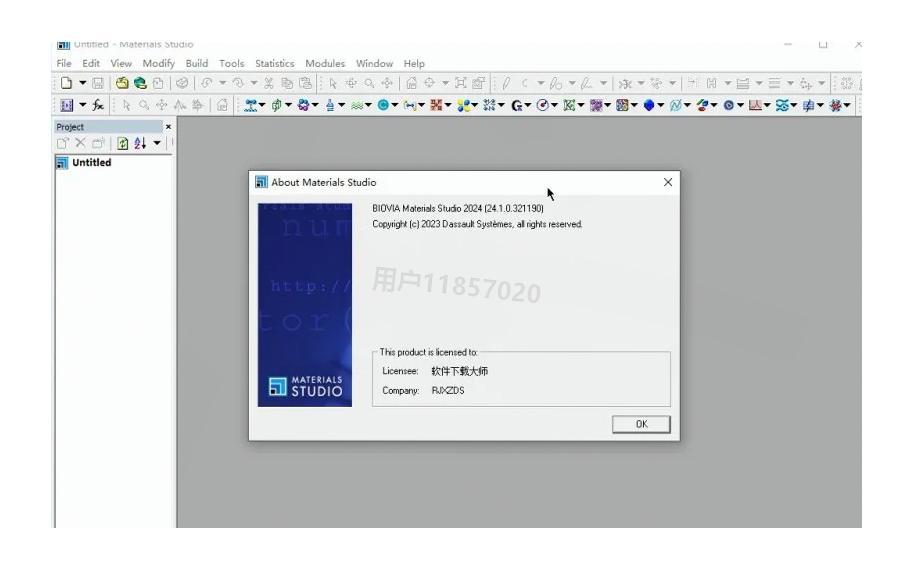The width and height of the screenshot is (914, 570).
Task: Expand dropdown arrow beside green waves module
Action: 368,105
